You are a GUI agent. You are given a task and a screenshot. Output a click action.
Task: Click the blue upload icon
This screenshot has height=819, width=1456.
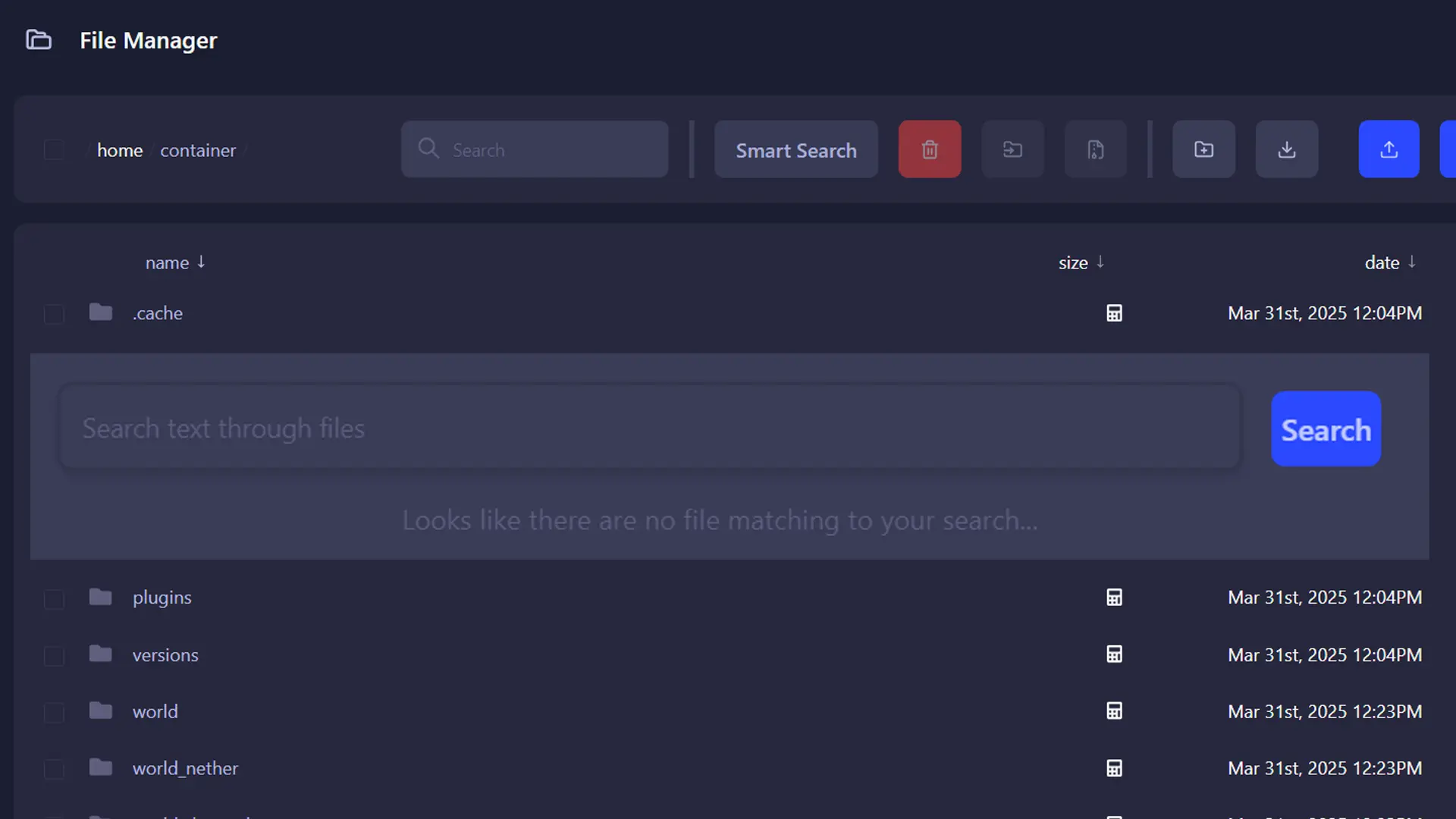1389,149
